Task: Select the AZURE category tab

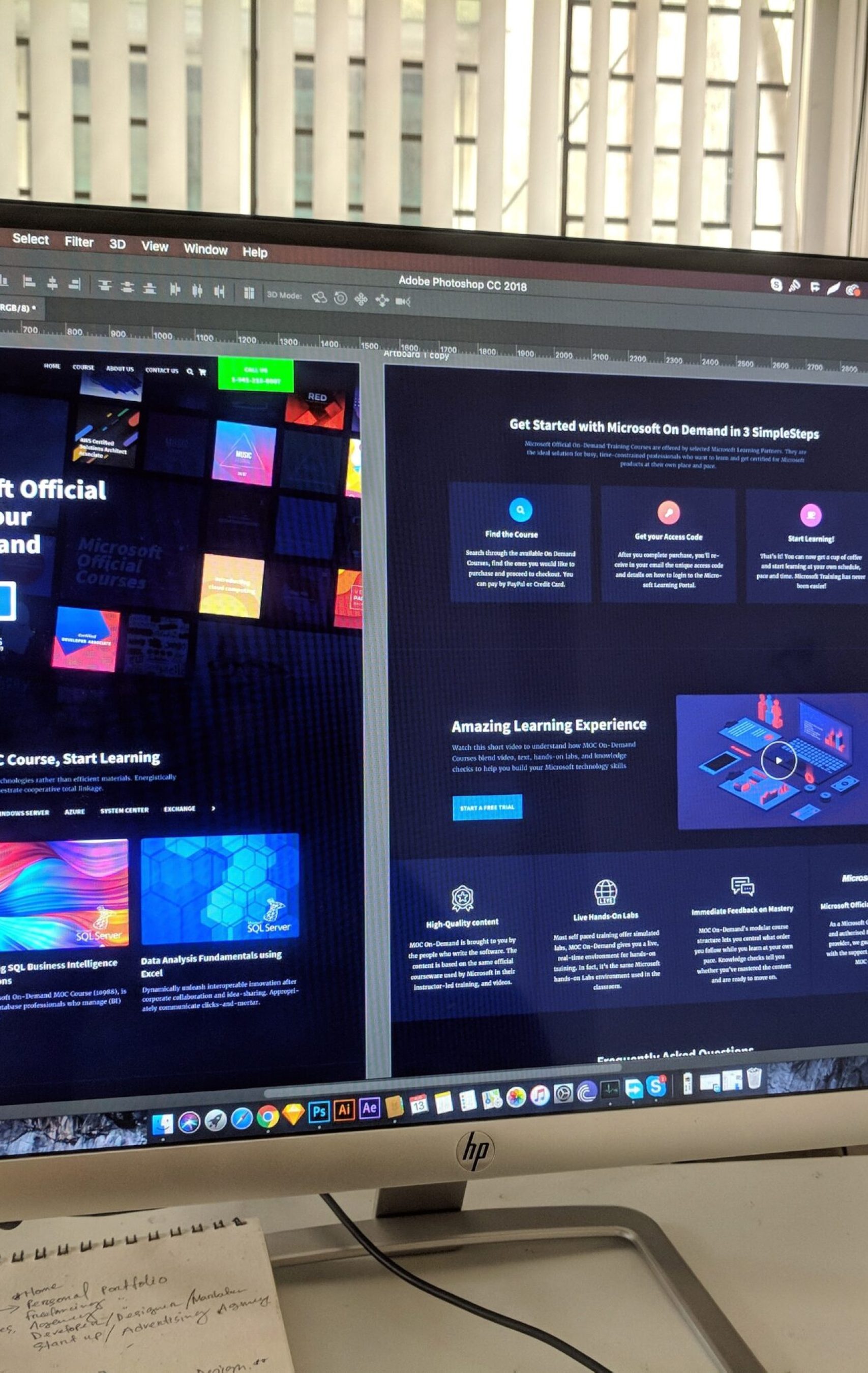Action: (x=75, y=812)
